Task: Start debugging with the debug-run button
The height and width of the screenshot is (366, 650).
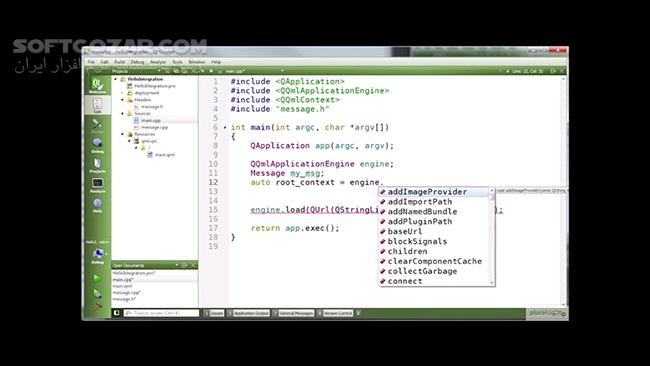Action: (x=97, y=293)
